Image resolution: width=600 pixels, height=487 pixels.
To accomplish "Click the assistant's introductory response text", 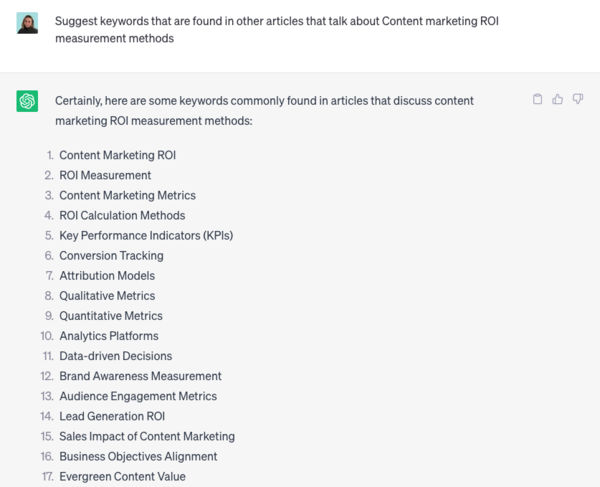I will click(x=264, y=110).
